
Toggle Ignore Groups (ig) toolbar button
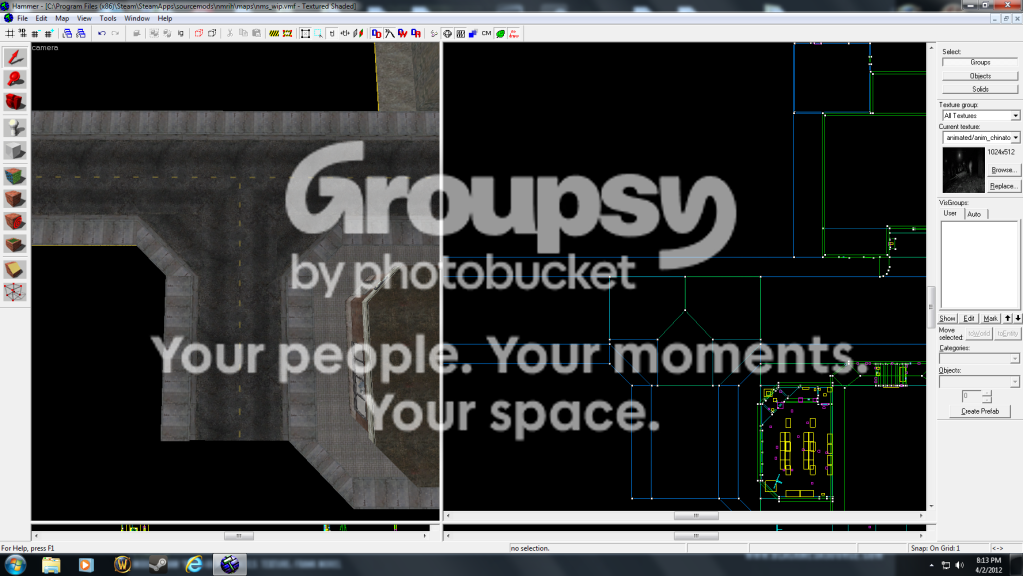pos(180,33)
